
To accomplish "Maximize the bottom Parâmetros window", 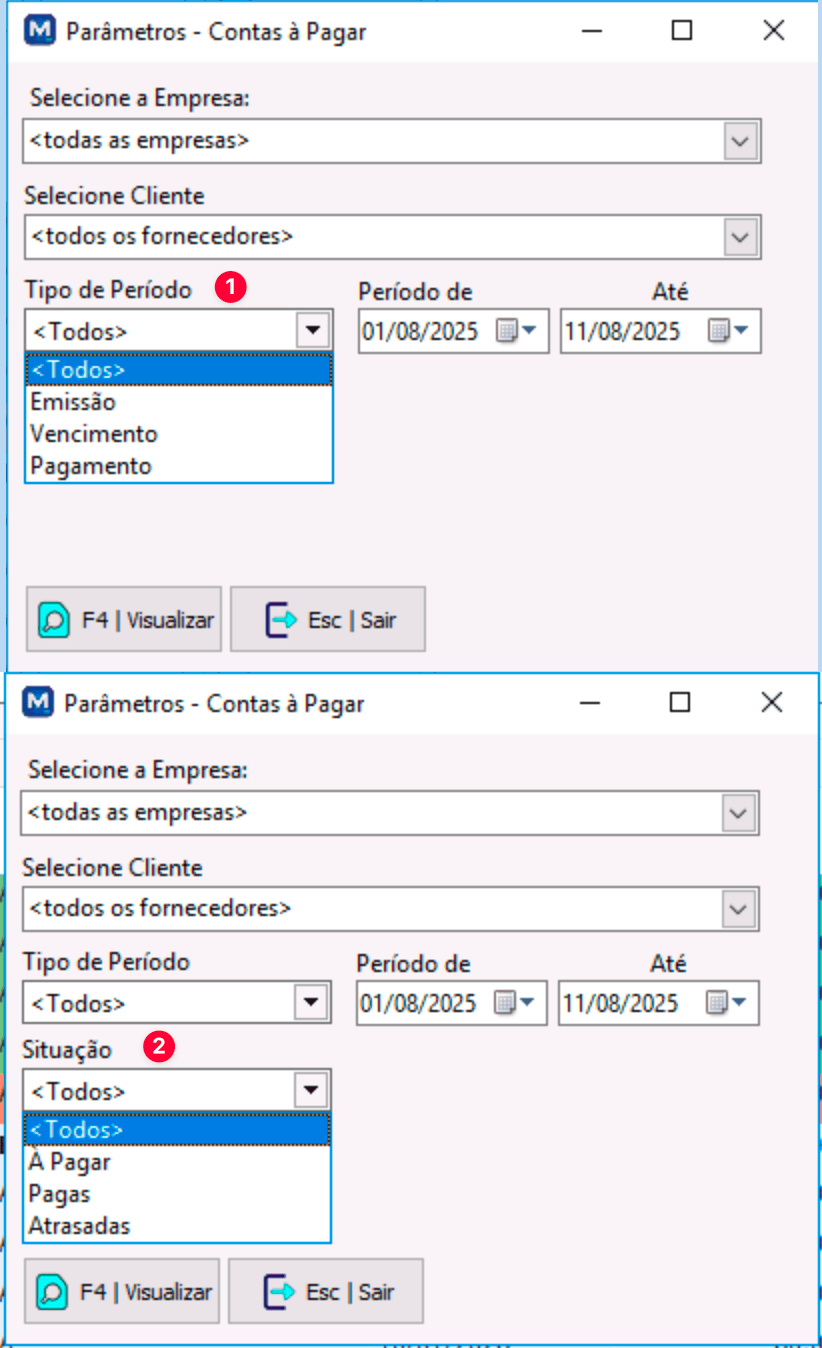I will (x=680, y=703).
